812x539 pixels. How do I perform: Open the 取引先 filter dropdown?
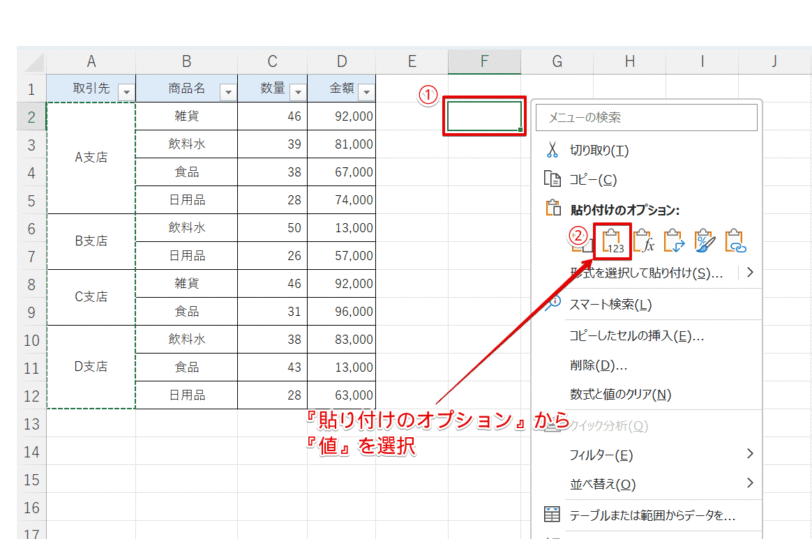click(126, 92)
